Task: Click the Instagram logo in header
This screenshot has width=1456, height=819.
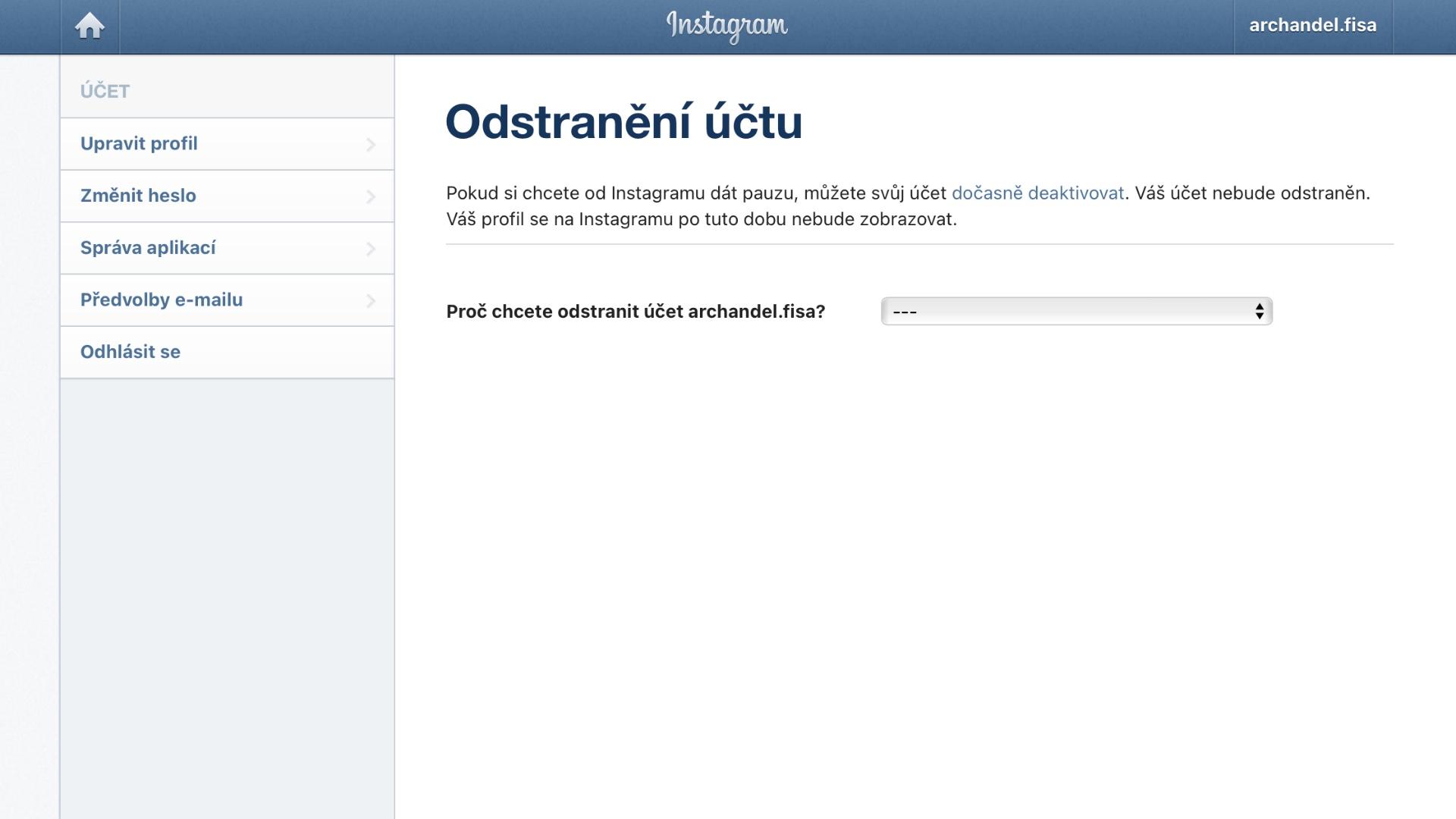Action: click(x=726, y=27)
